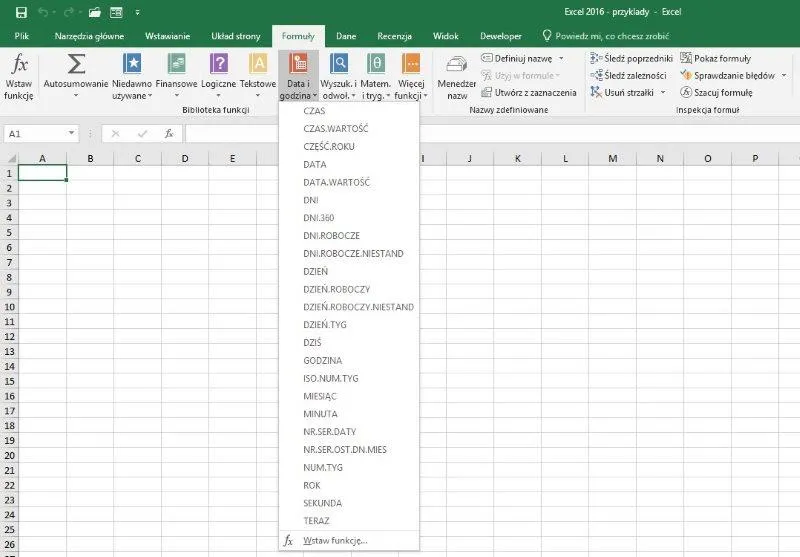Click Śledź poprzedniki in formula auditing
This screenshot has width=800, height=557.
(630, 58)
